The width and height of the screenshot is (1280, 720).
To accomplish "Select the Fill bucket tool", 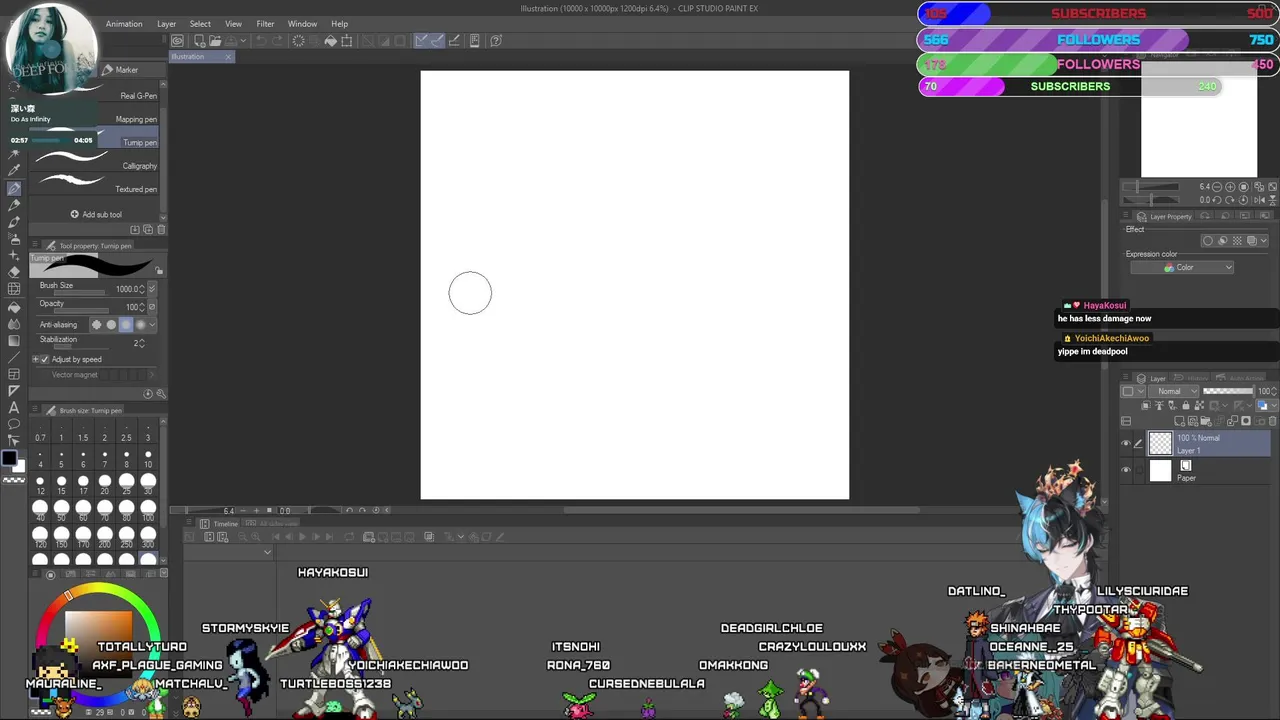I will coord(14,307).
